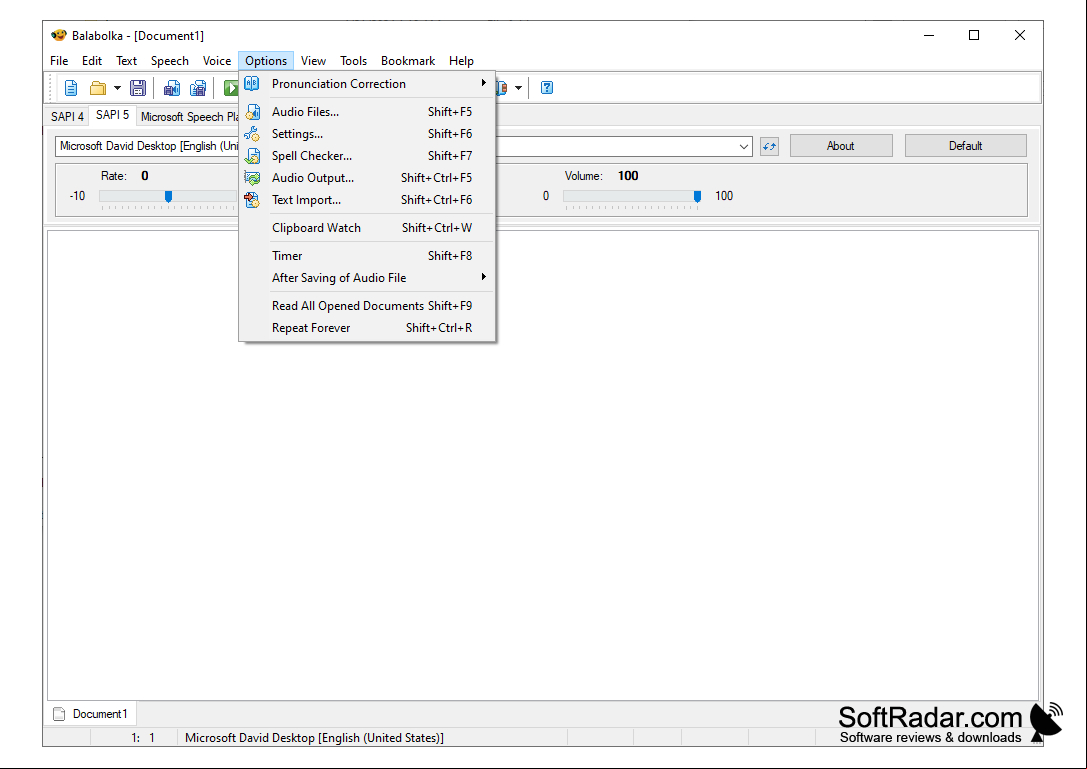Open the Tools menu

(x=354, y=61)
